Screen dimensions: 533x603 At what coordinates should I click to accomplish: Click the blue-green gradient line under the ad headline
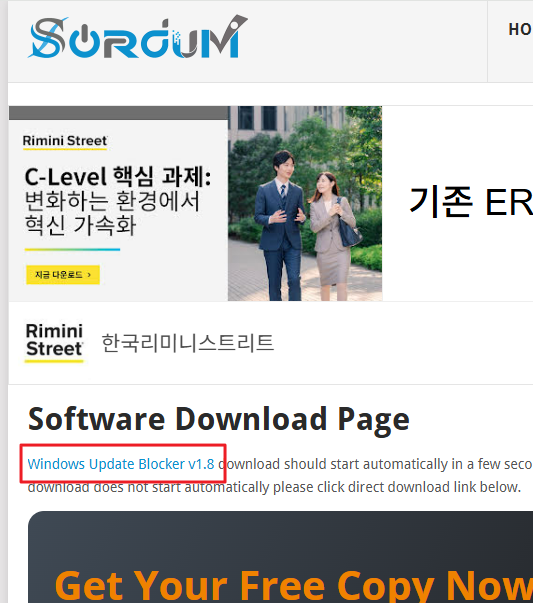coord(72,250)
